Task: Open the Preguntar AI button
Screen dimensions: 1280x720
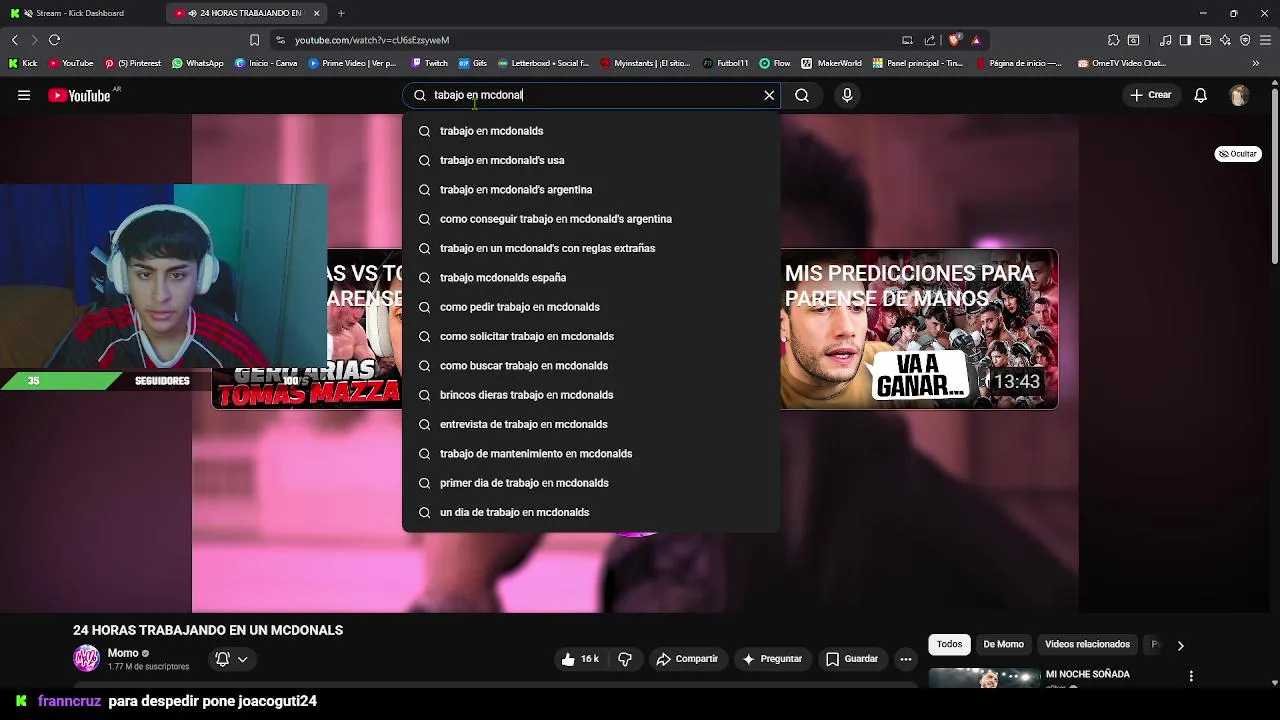Action: [771, 659]
